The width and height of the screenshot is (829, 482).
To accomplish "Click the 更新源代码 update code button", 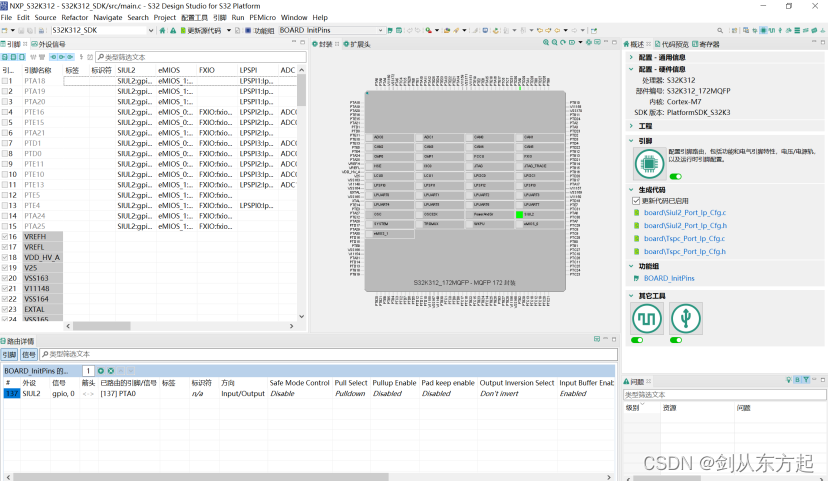I will [x=201, y=31].
